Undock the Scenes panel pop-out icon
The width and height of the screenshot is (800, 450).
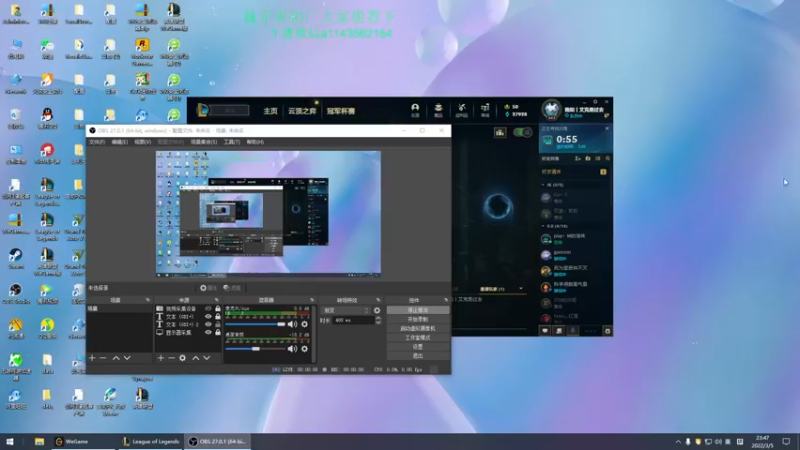[x=148, y=300]
